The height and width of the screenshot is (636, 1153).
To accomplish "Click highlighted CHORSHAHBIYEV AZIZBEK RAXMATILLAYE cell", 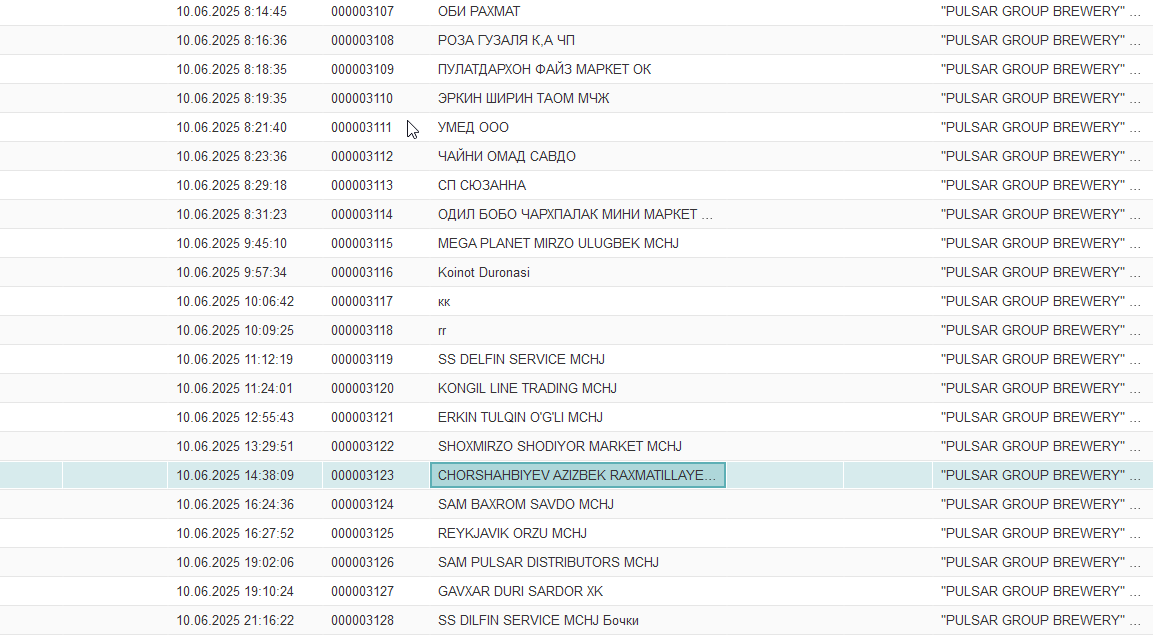I will pyautogui.click(x=578, y=476).
